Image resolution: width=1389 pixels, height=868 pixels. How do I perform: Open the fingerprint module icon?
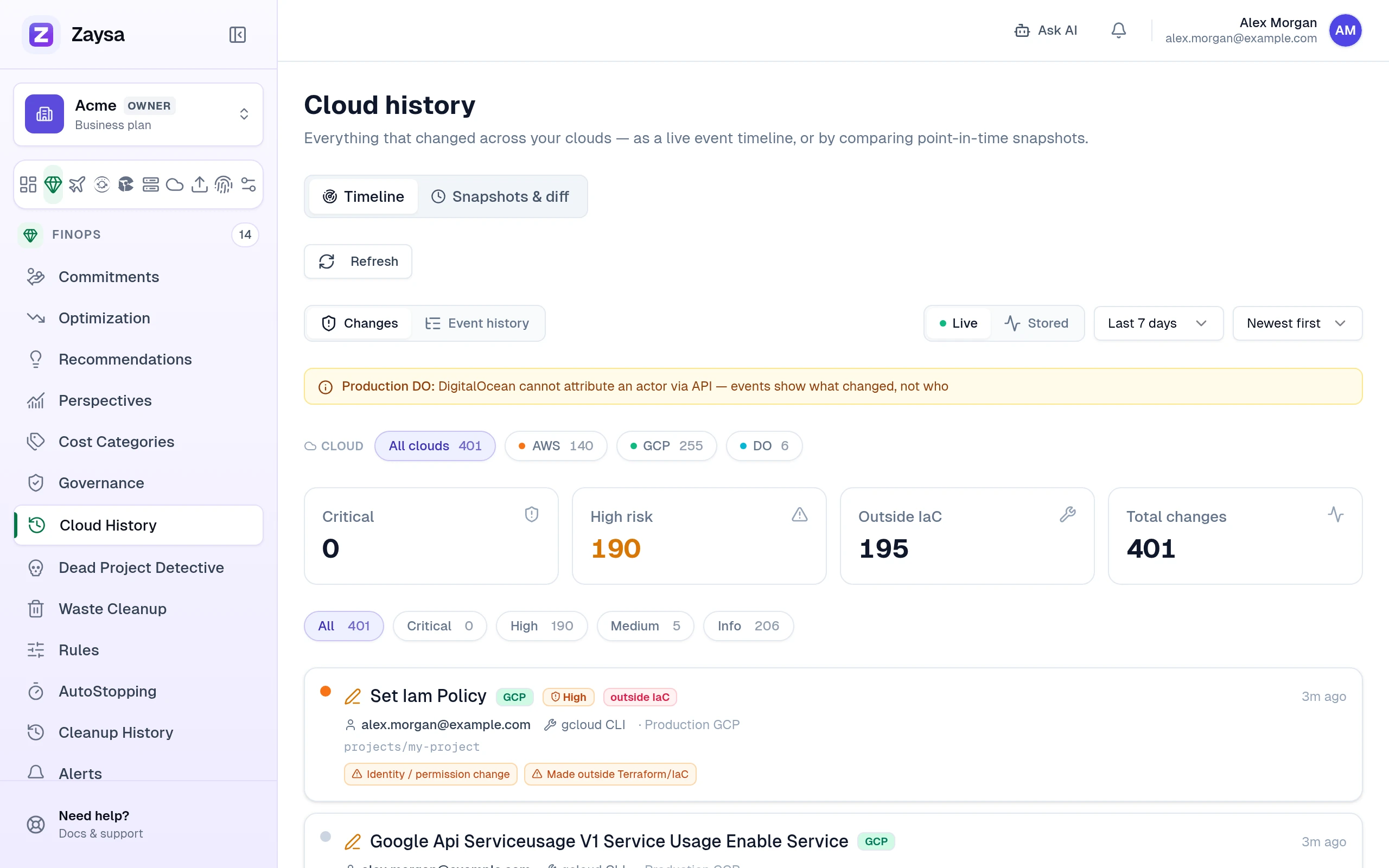pyautogui.click(x=224, y=184)
